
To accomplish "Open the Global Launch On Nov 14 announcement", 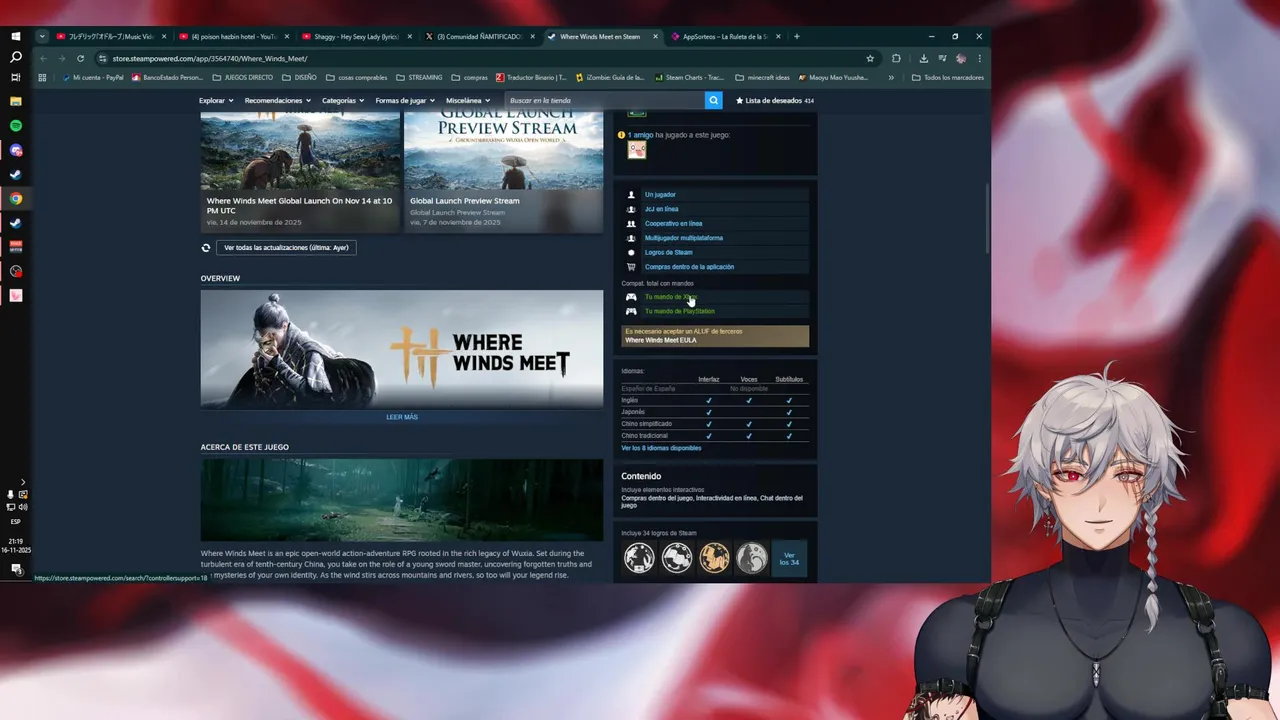I will pyautogui.click(x=300, y=172).
